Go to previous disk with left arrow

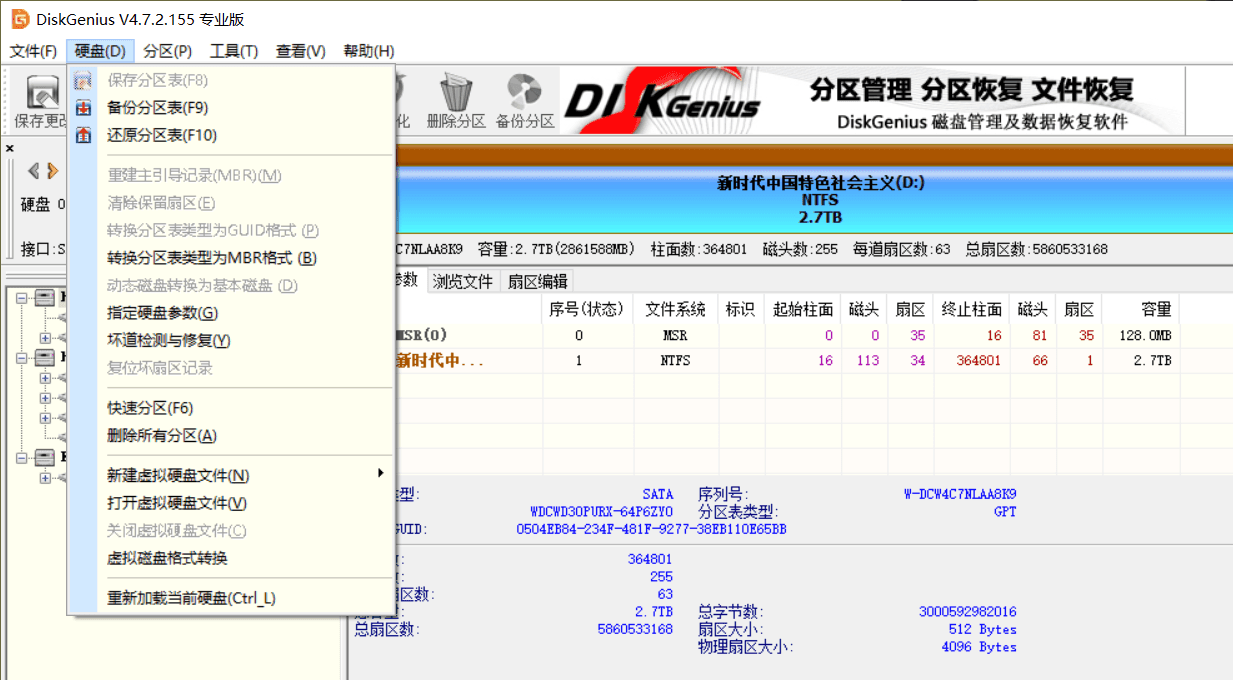[x=33, y=171]
